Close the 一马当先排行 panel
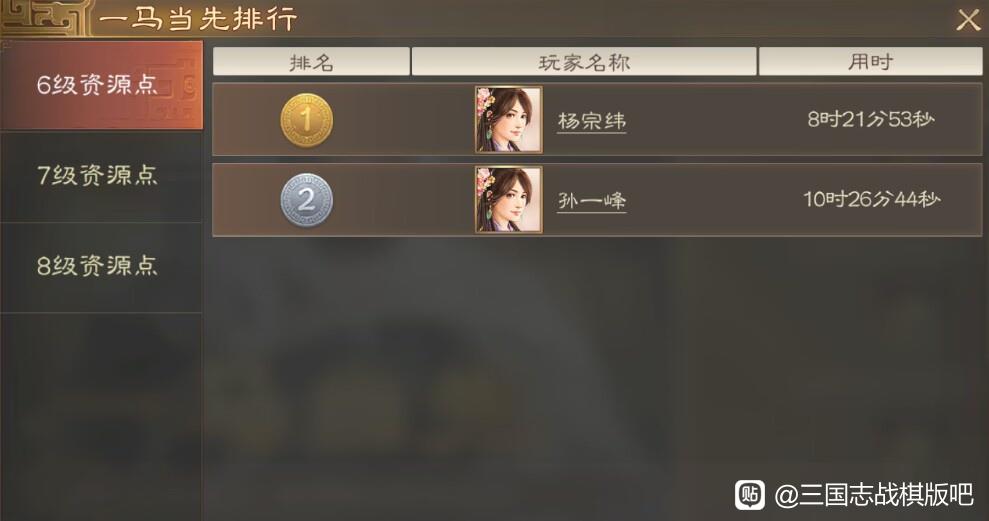The width and height of the screenshot is (989, 521). (968, 20)
